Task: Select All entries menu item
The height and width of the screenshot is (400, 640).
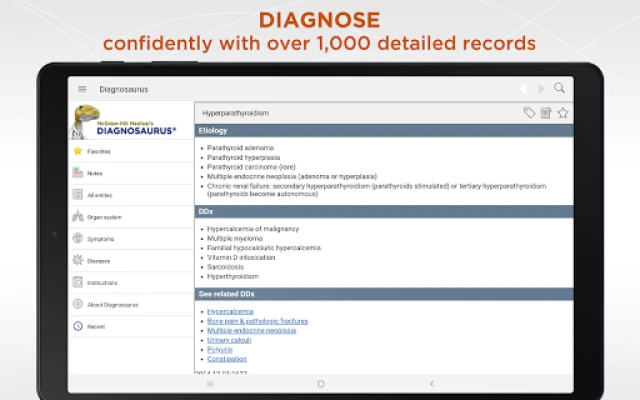Action: point(131,195)
